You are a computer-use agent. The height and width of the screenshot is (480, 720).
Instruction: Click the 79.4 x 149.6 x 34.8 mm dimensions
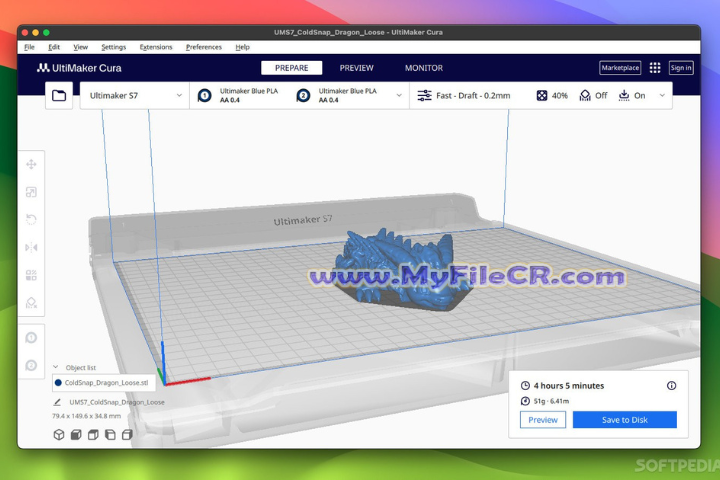(86, 416)
